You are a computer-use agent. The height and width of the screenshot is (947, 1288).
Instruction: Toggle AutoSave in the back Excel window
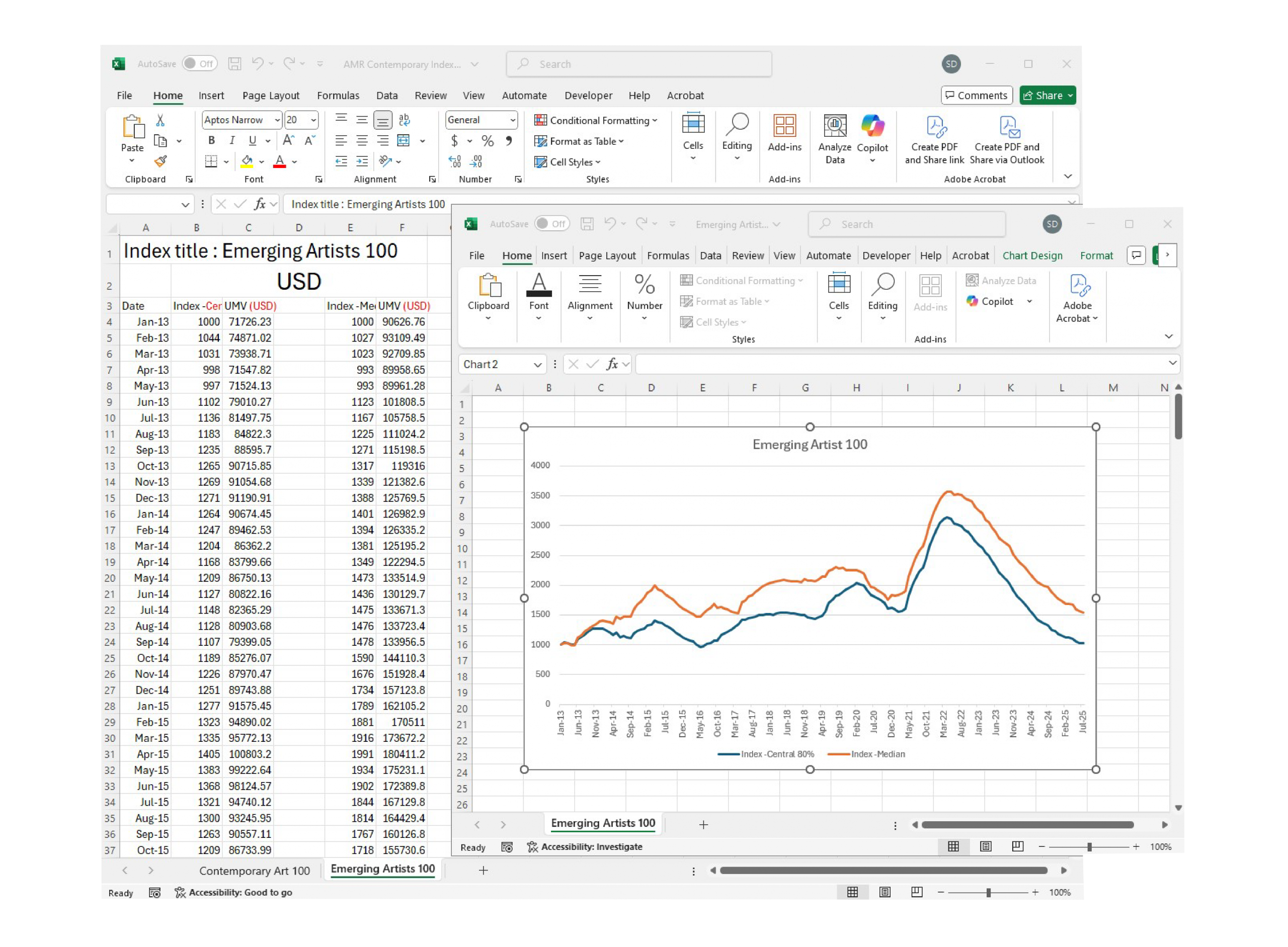click(x=200, y=64)
